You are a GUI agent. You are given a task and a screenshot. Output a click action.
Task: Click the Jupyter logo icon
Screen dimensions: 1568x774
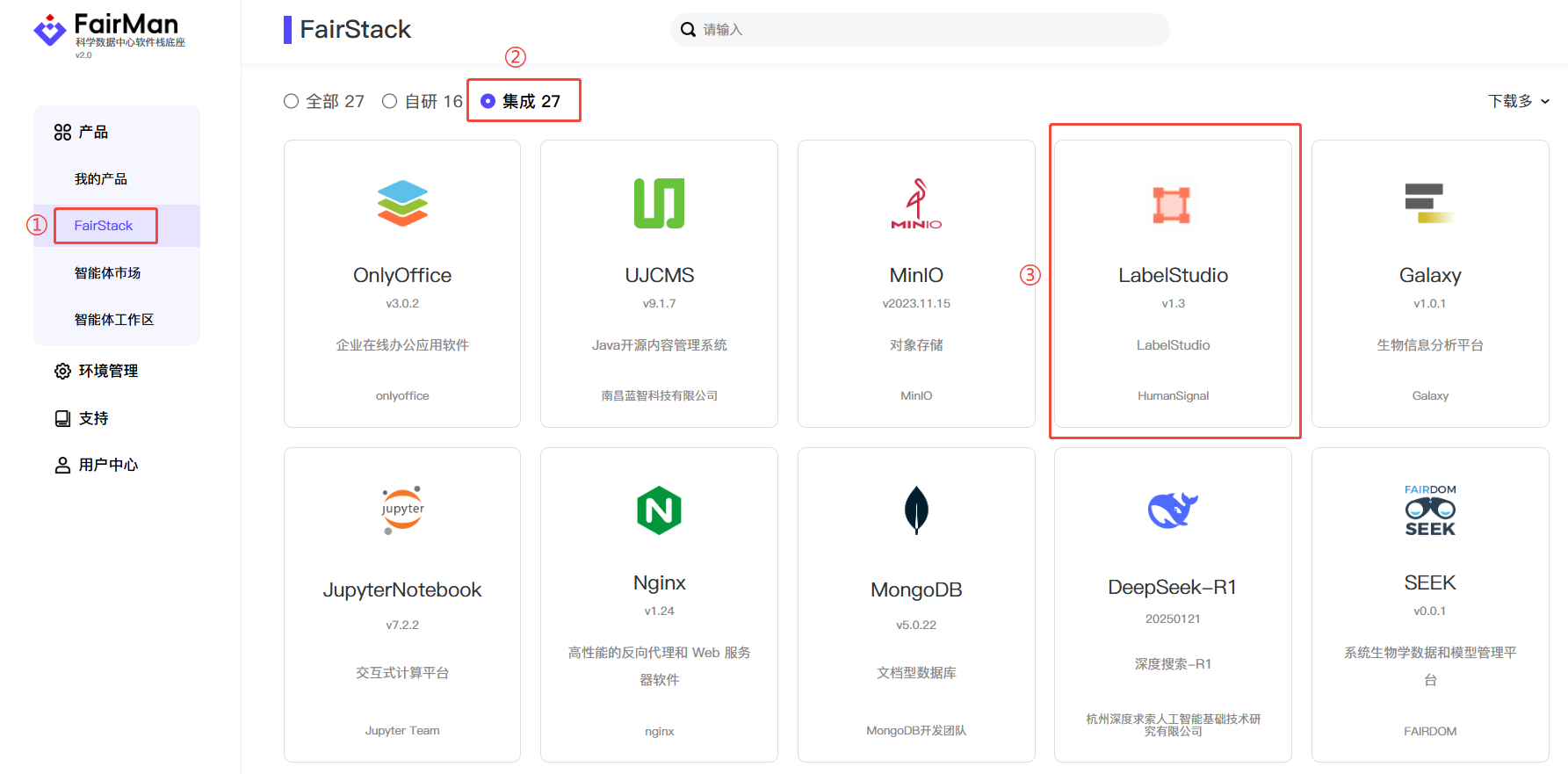coord(402,510)
